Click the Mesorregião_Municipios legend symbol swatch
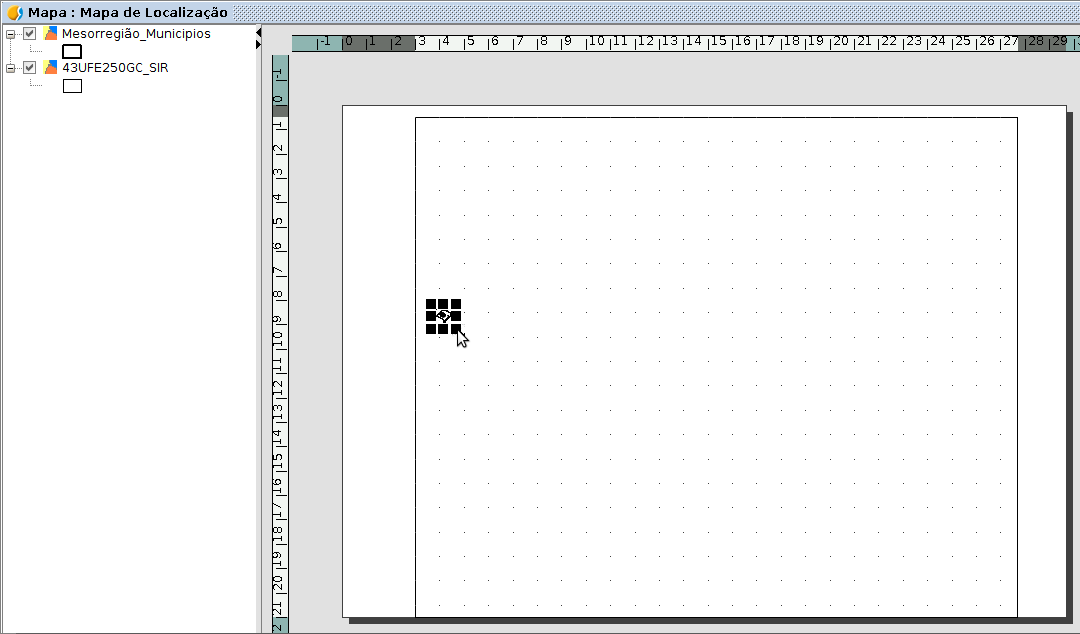The width and height of the screenshot is (1080, 634). coord(72,51)
